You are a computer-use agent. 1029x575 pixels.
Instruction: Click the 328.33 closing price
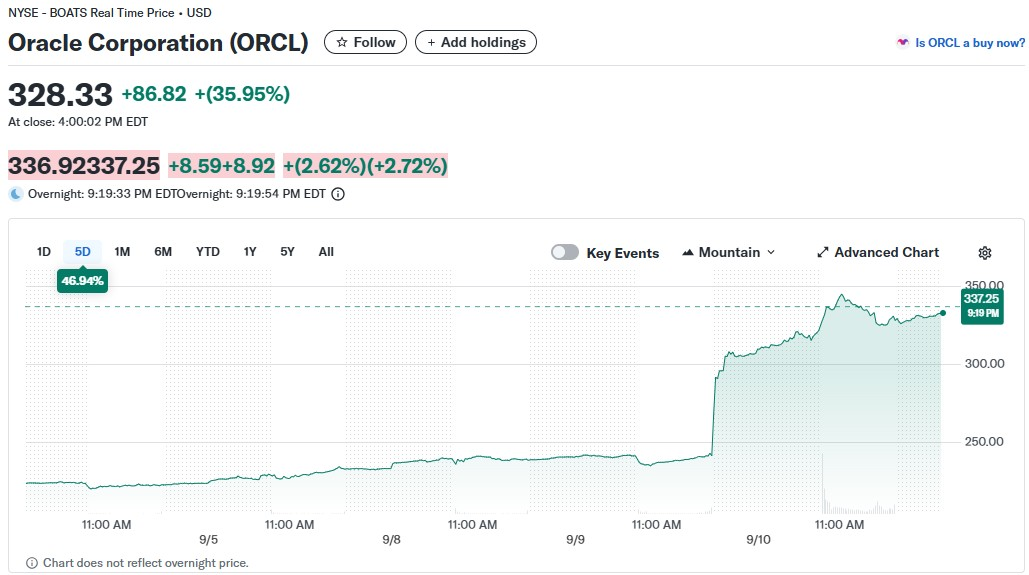coord(60,95)
